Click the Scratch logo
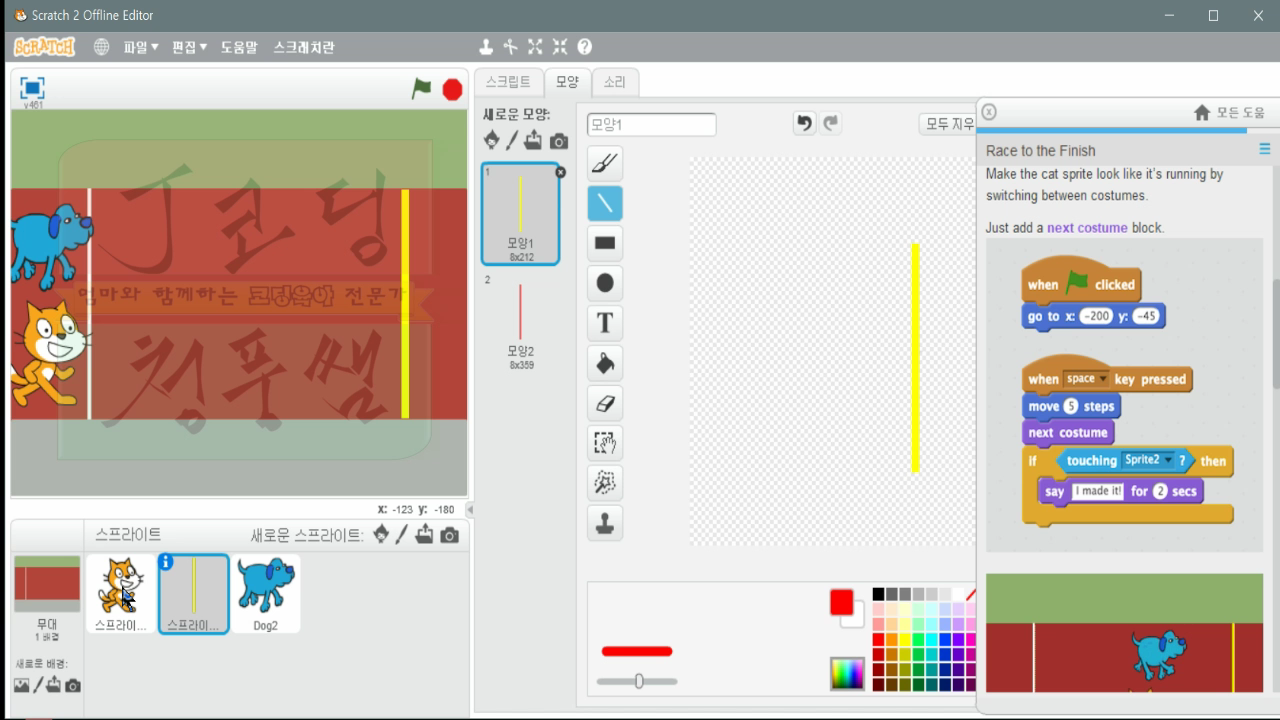 point(44,47)
